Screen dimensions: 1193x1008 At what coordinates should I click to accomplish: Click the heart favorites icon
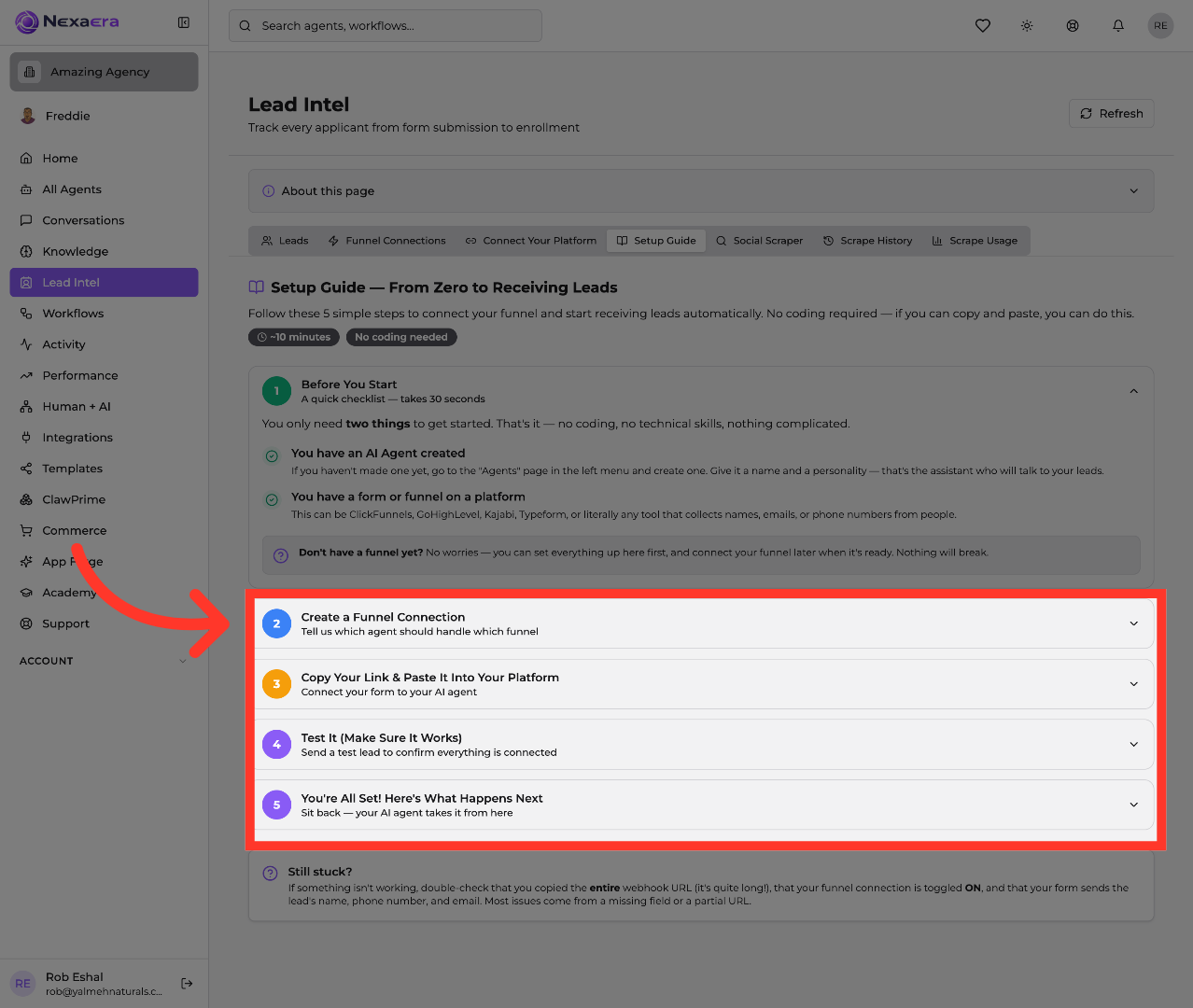click(x=983, y=26)
